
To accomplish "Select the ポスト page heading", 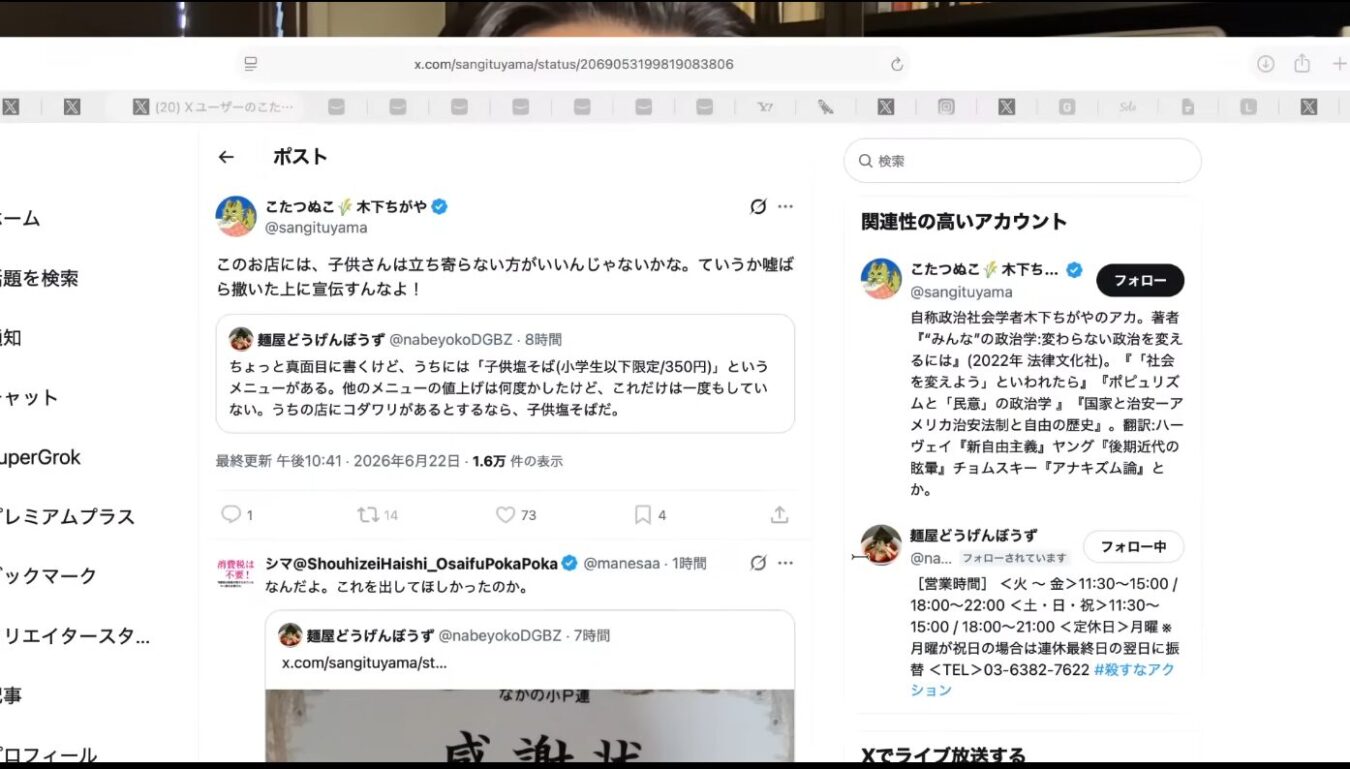I will [300, 157].
